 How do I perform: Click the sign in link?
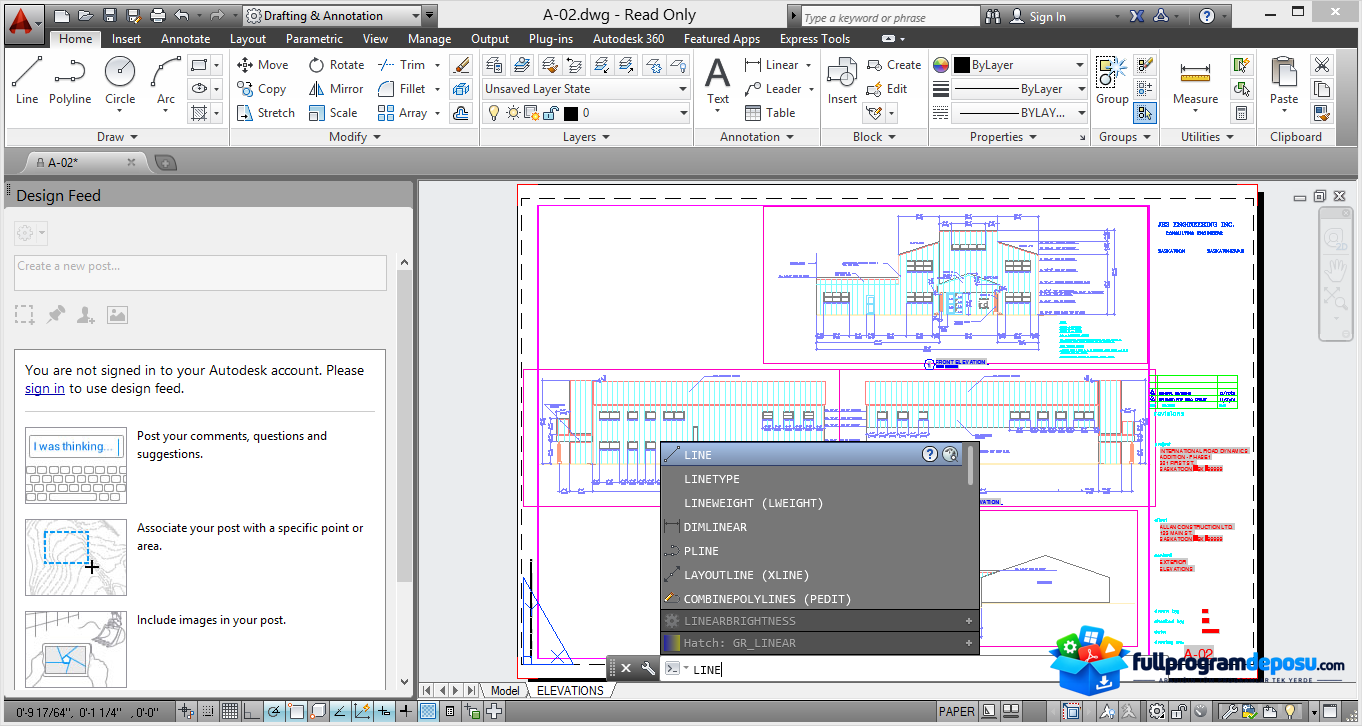click(x=45, y=389)
